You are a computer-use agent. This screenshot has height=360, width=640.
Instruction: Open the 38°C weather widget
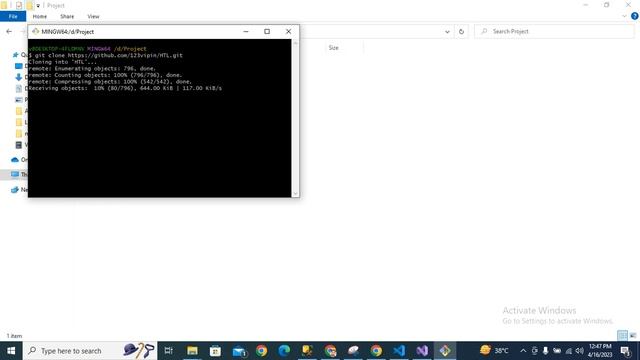[494, 351]
